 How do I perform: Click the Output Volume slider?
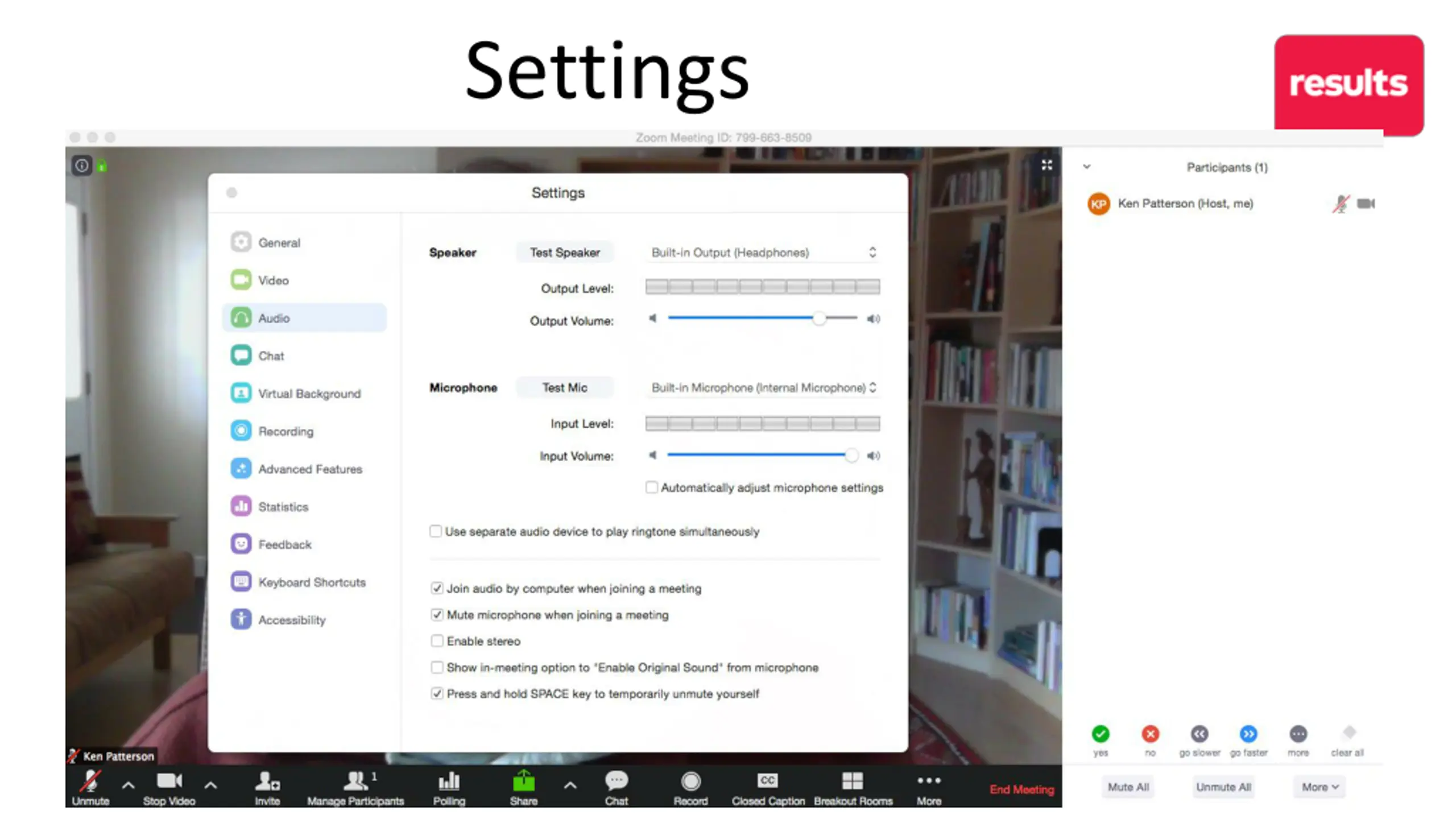click(762, 318)
